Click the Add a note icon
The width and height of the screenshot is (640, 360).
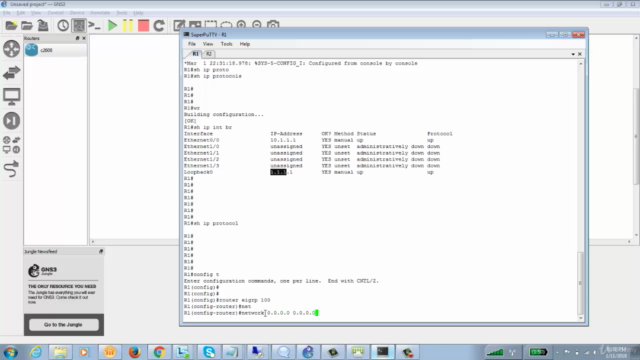pyautogui.click(x=179, y=25)
